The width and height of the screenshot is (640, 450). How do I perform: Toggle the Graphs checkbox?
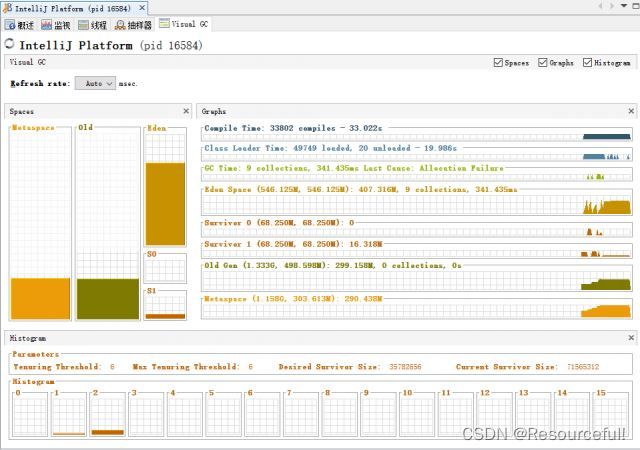tap(542, 62)
